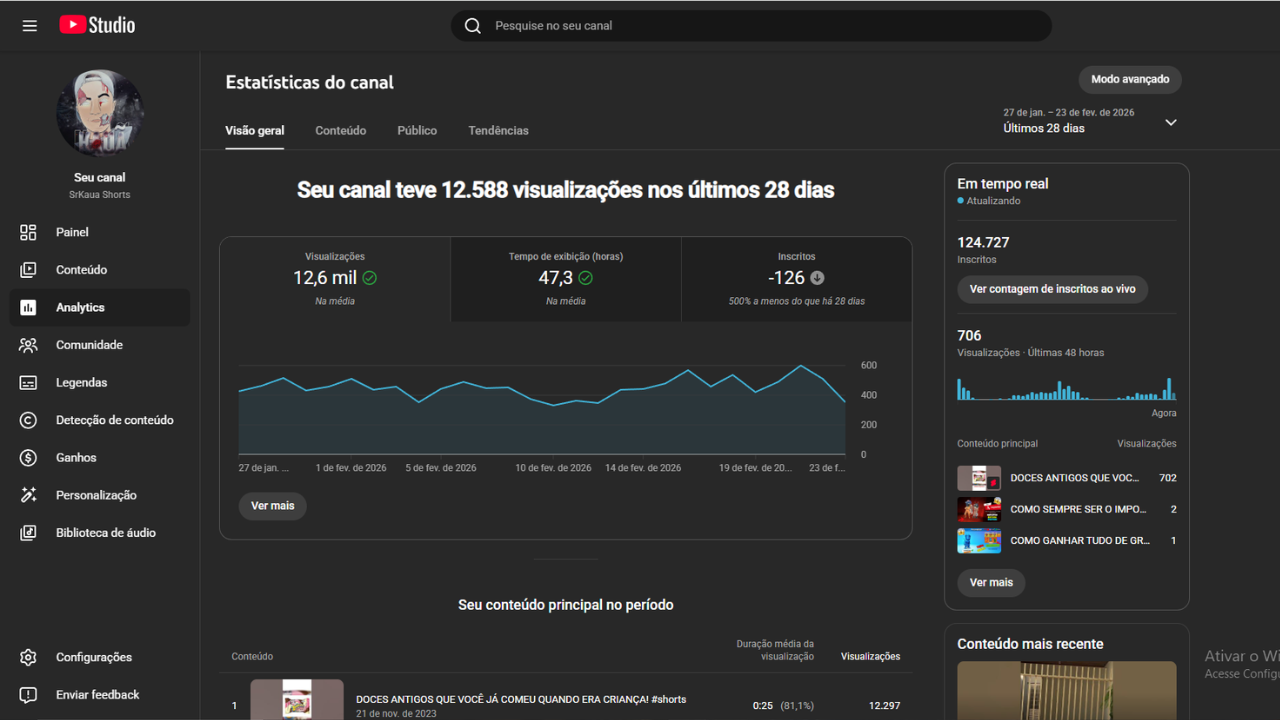Viewport: 1280px width, 720px height.
Task: Click the Biblioteca de áudio icon
Action: pyautogui.click(x=28, y=533)
